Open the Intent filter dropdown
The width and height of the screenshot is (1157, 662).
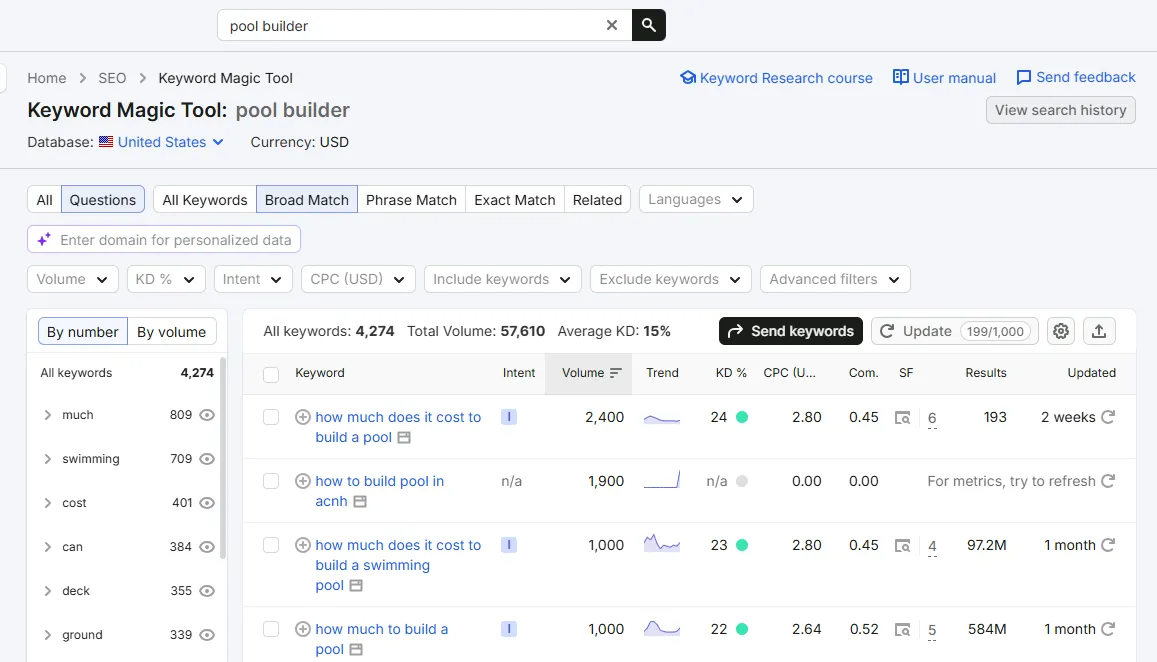tap(252, 279)
